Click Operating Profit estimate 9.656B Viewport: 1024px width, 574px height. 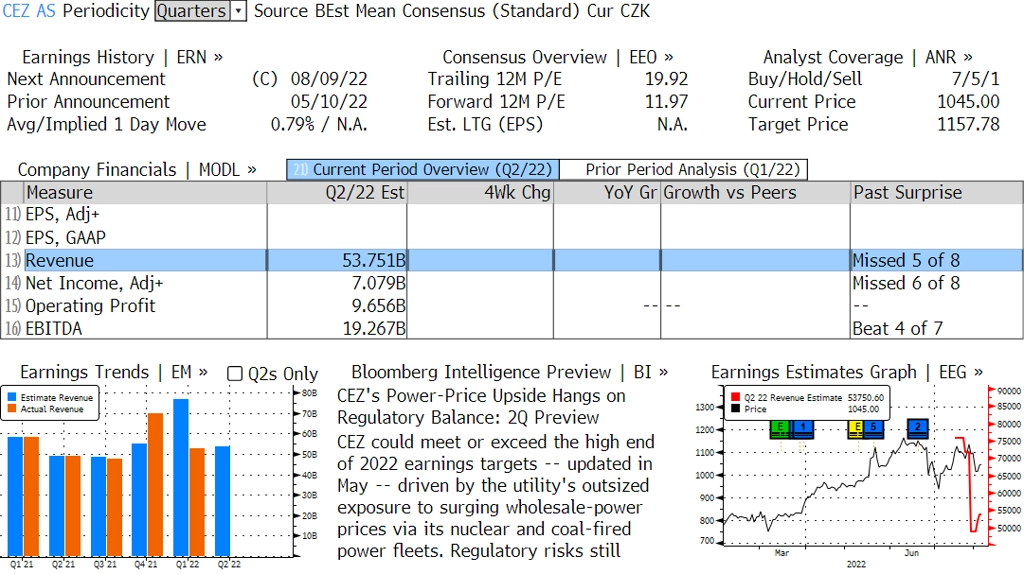pyautogui.click(x=379, y=306)
